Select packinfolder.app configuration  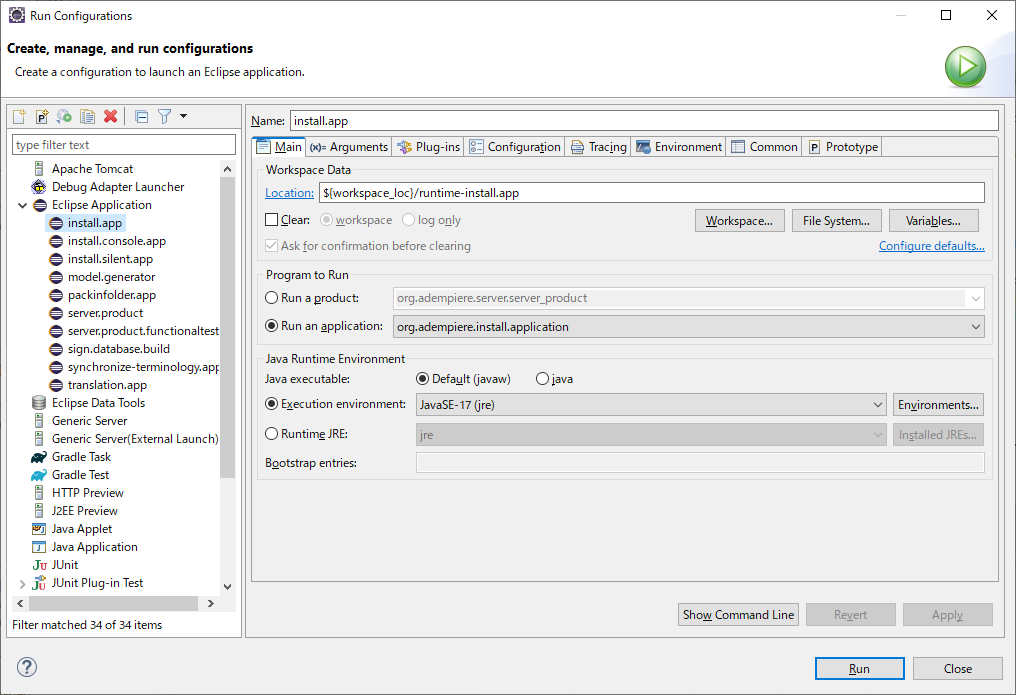tap(111, 295)
